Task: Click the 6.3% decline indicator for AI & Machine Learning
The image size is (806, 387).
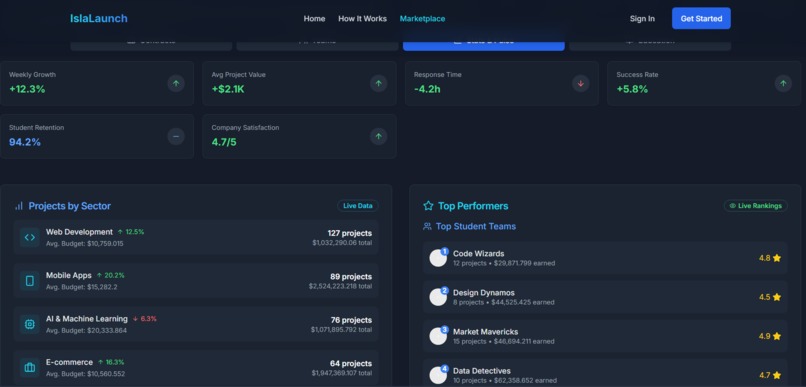Action: pos(144,319)
